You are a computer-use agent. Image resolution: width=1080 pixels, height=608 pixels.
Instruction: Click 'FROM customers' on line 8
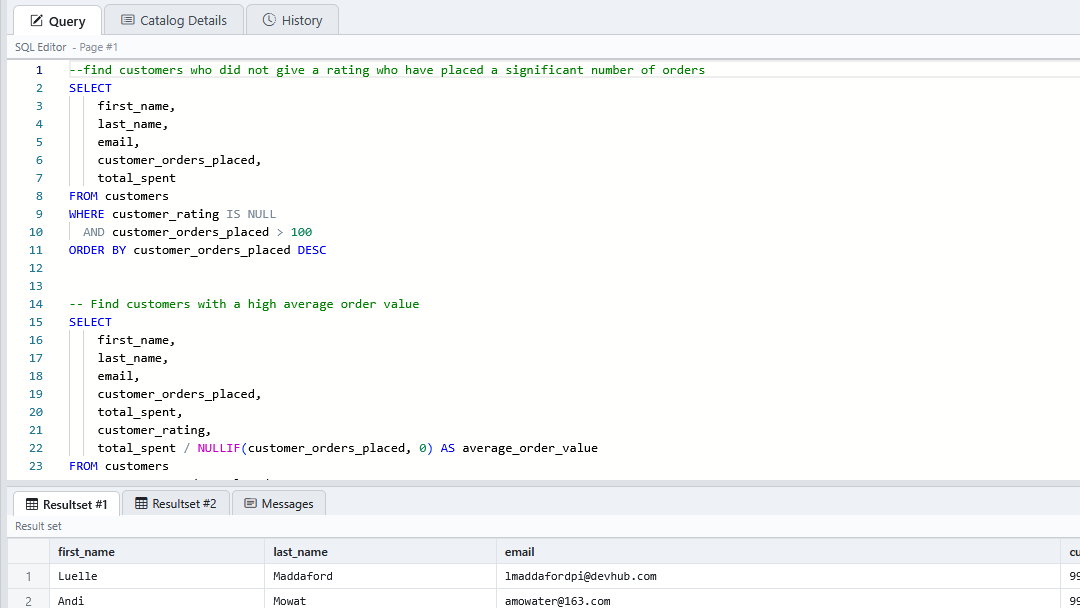pos(118,196)
